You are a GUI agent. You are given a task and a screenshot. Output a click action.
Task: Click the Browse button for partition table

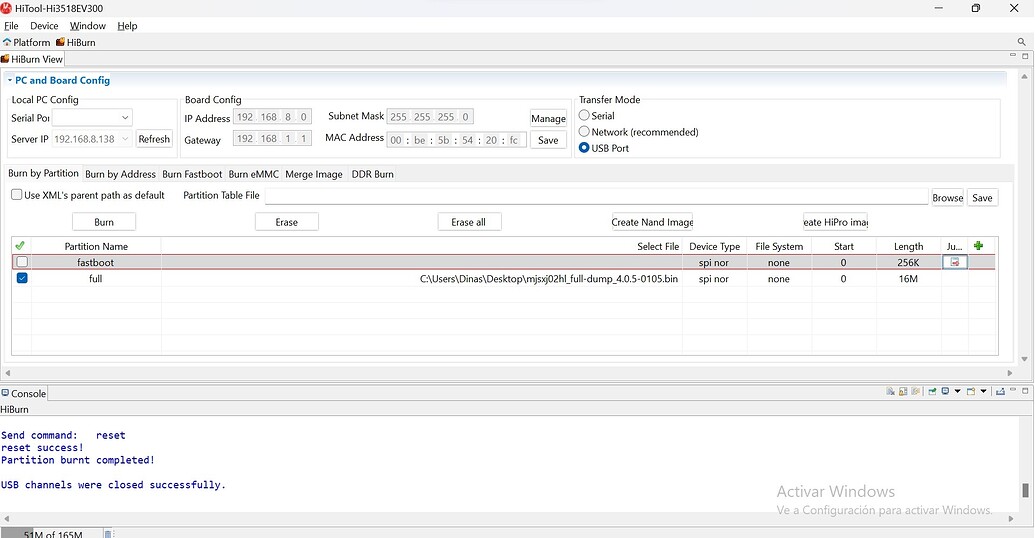pos(947,197)
